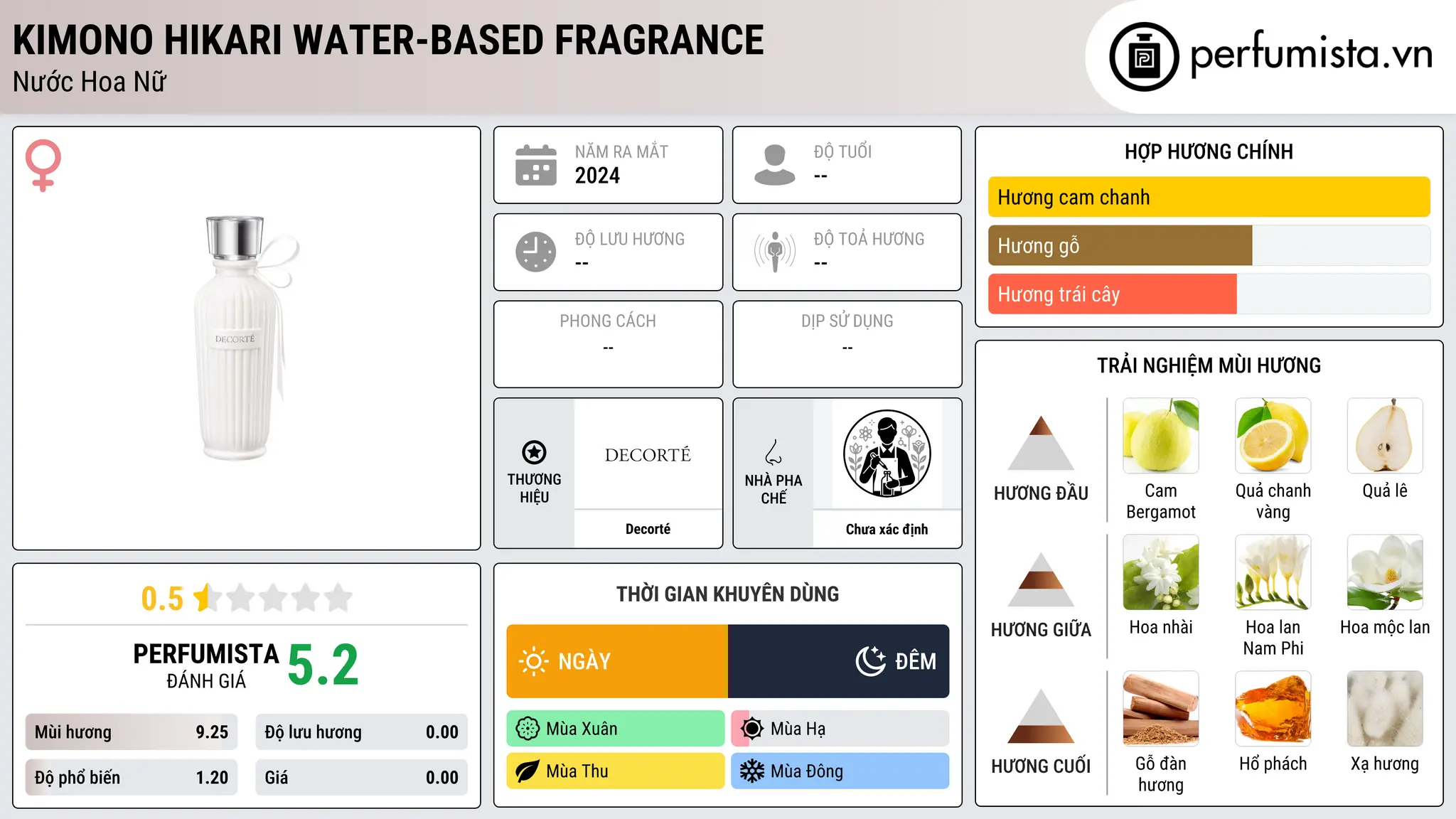Open the Quả lê note image
This screenshot has width=1456, height=819.
(1385, 436)
